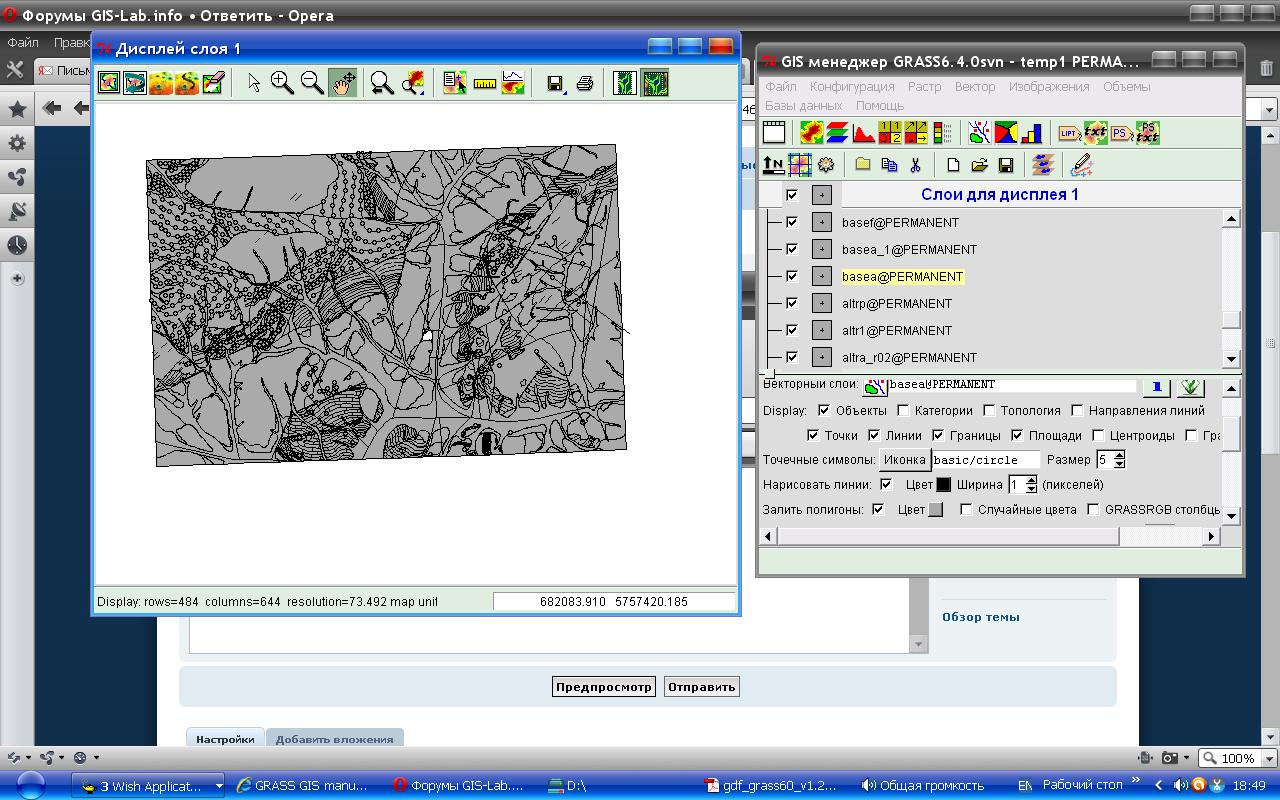
Task: Toggle the Случайные цвета checkbox
Action: (966, 510)
